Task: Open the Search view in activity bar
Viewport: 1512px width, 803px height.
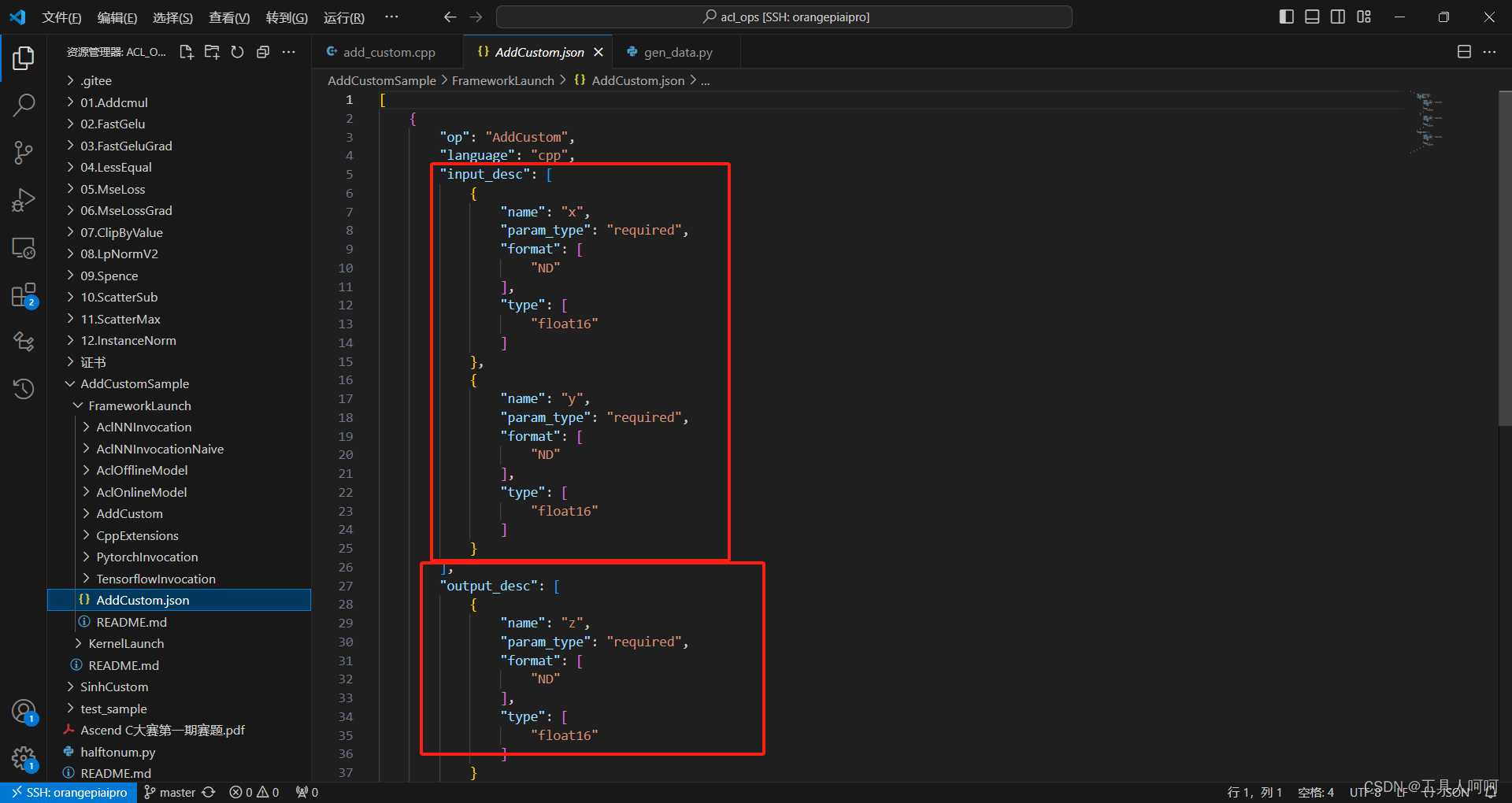Action: point(24,105)
